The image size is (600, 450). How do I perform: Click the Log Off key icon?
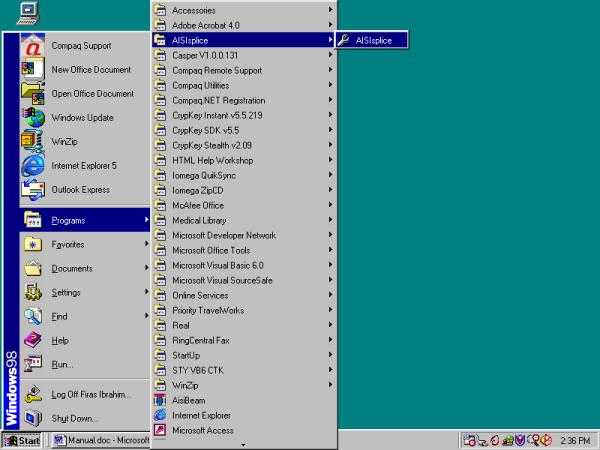(x=33, y=395)
